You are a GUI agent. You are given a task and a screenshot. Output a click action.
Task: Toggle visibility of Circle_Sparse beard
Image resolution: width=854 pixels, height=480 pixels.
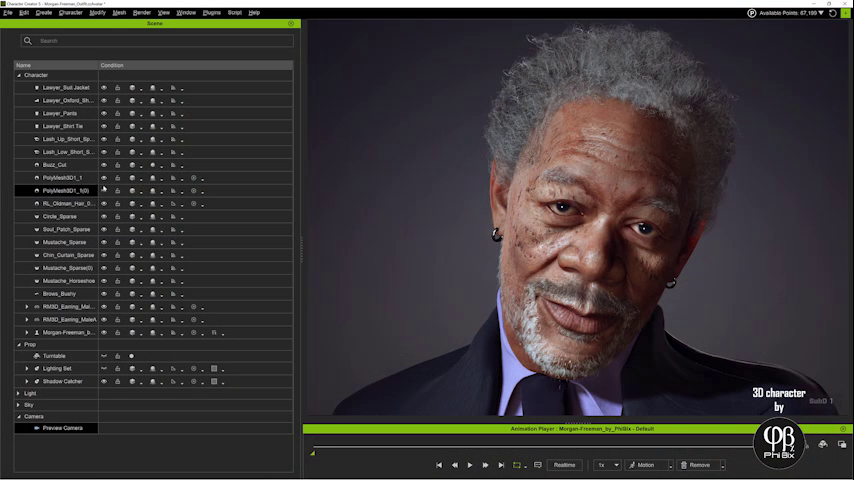tap(103, 217)
